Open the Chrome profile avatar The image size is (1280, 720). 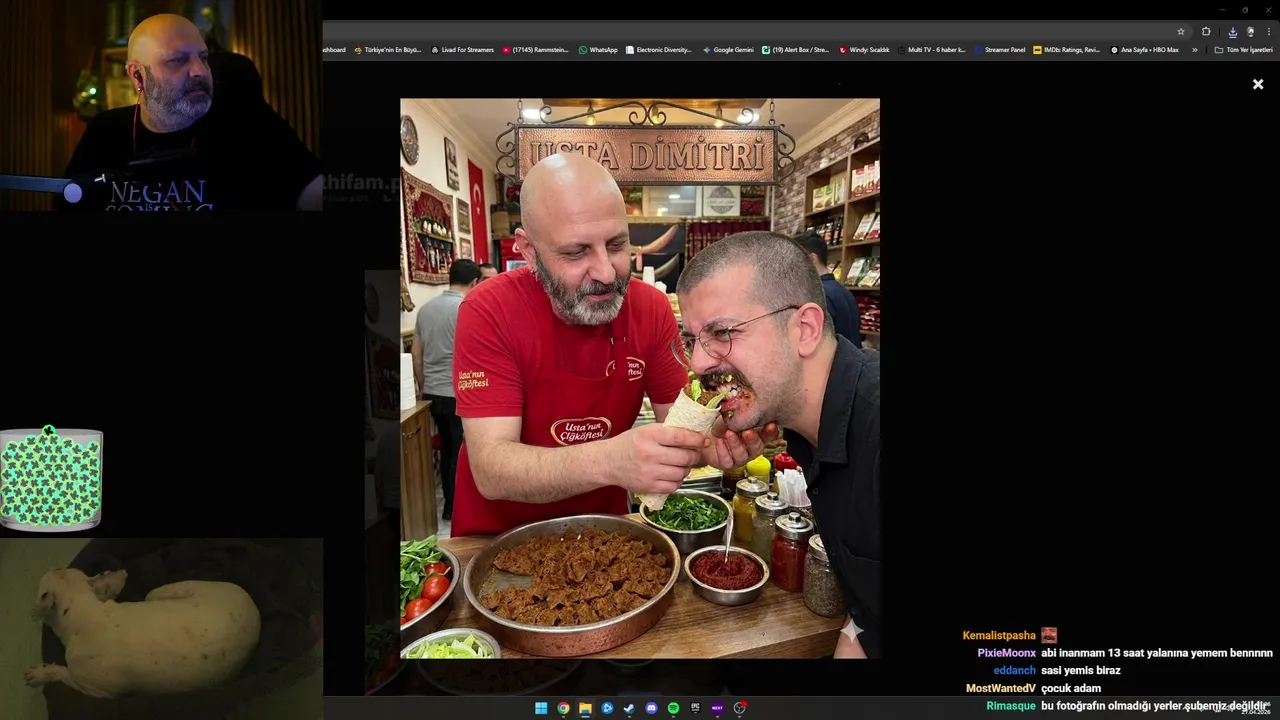[1250, 32]
